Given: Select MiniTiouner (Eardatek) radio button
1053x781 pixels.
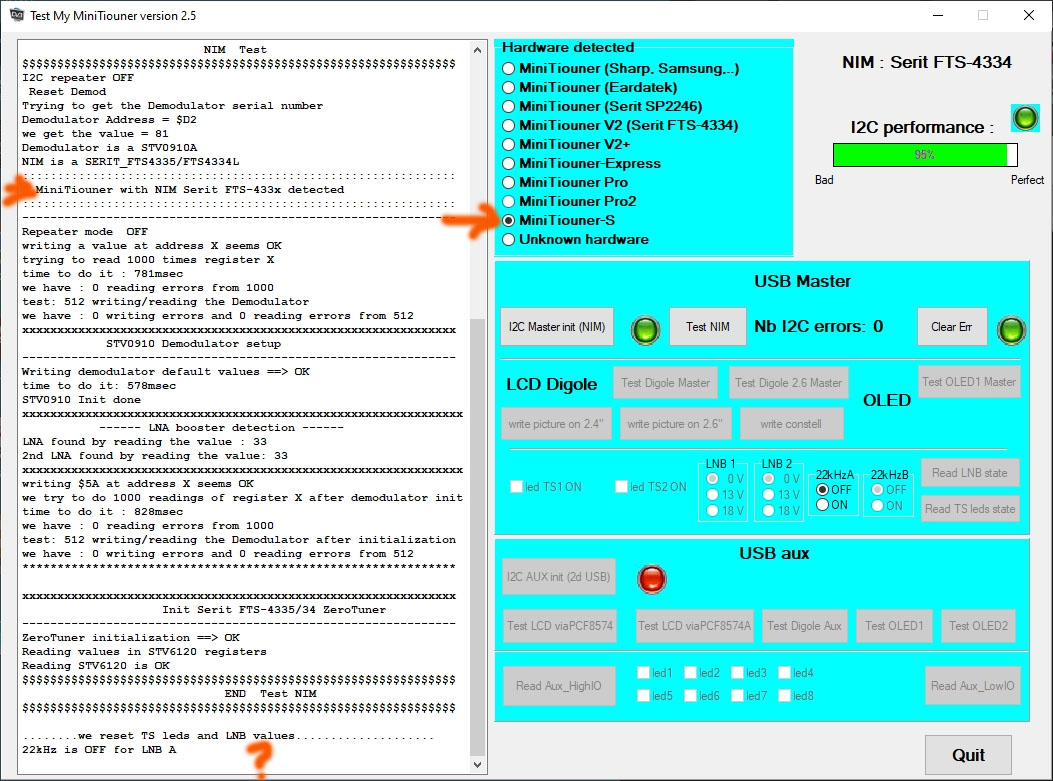Looking at the screenshot, I should click(x=508, y=87).
